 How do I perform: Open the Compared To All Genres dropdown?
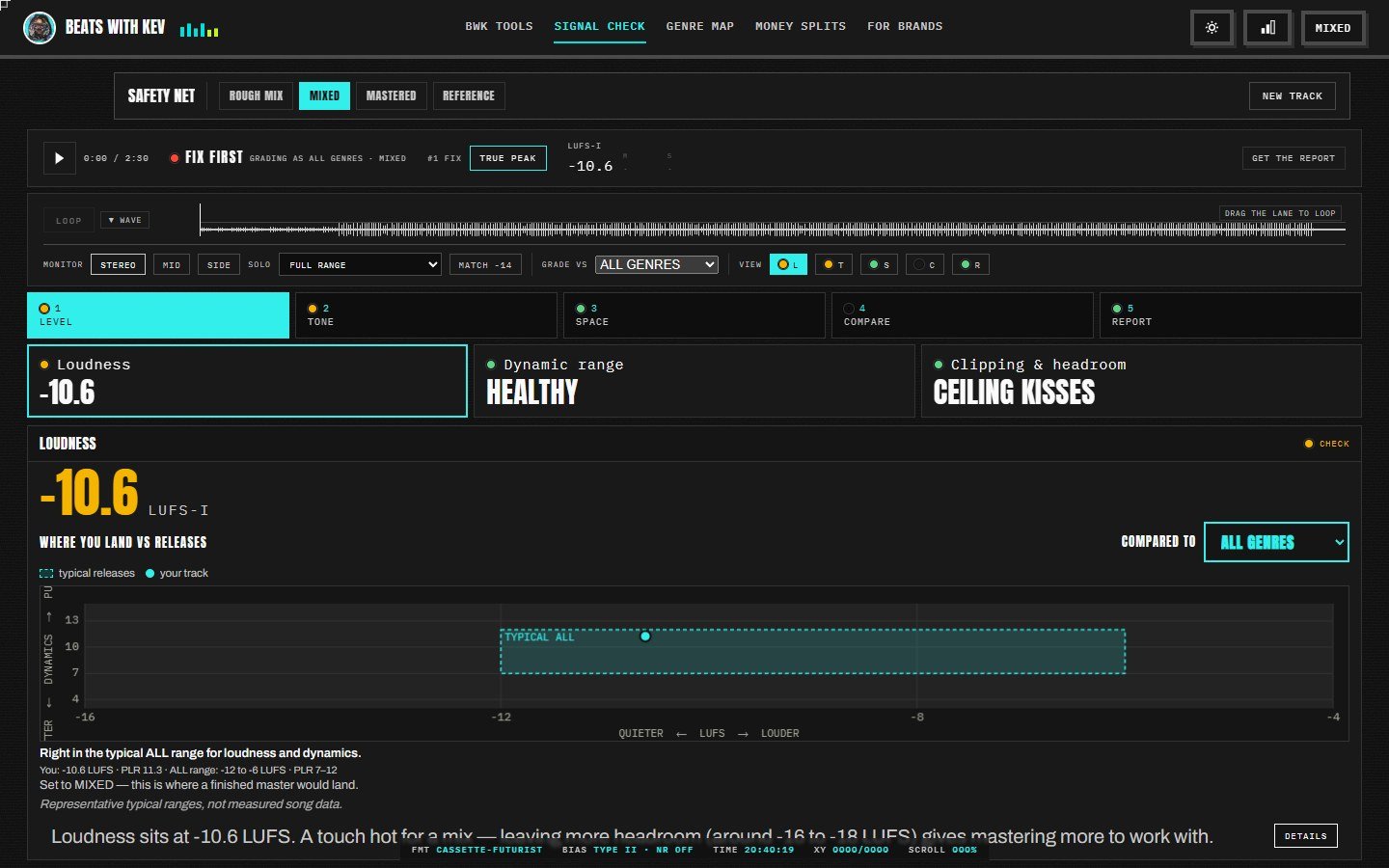click(1276, 542)
